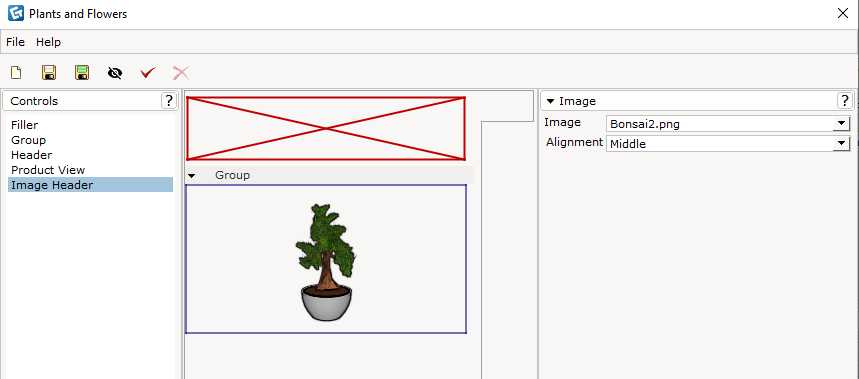Open the File menu
The image size is (859, 379).
tap(15, 42)
